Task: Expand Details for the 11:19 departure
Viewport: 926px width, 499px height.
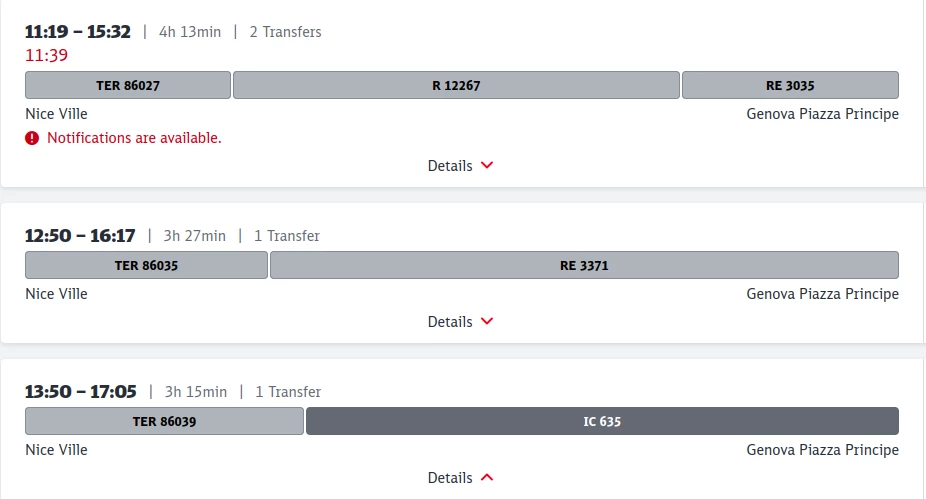Action: pos(460,166)
